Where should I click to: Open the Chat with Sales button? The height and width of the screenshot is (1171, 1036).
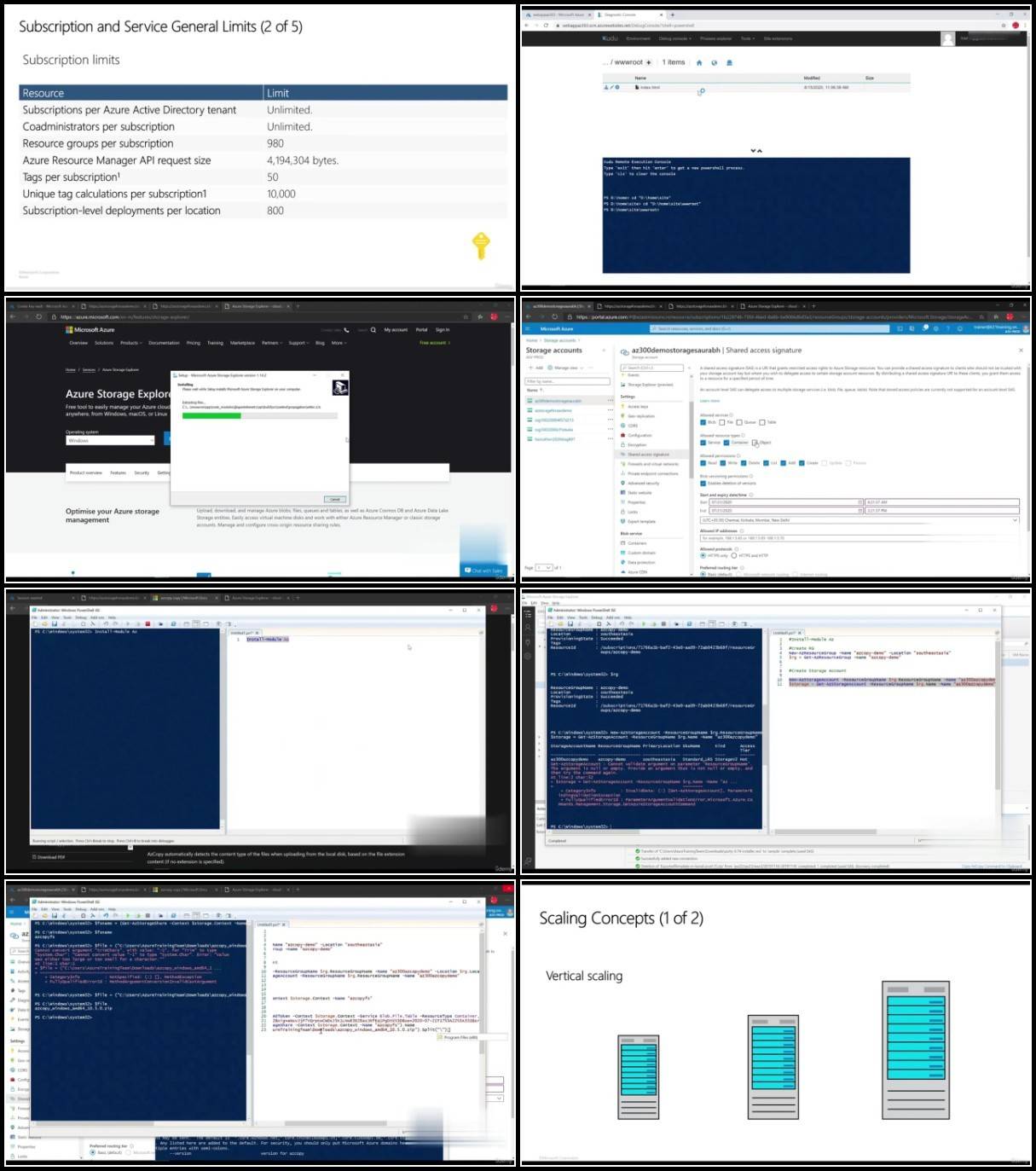483,571
